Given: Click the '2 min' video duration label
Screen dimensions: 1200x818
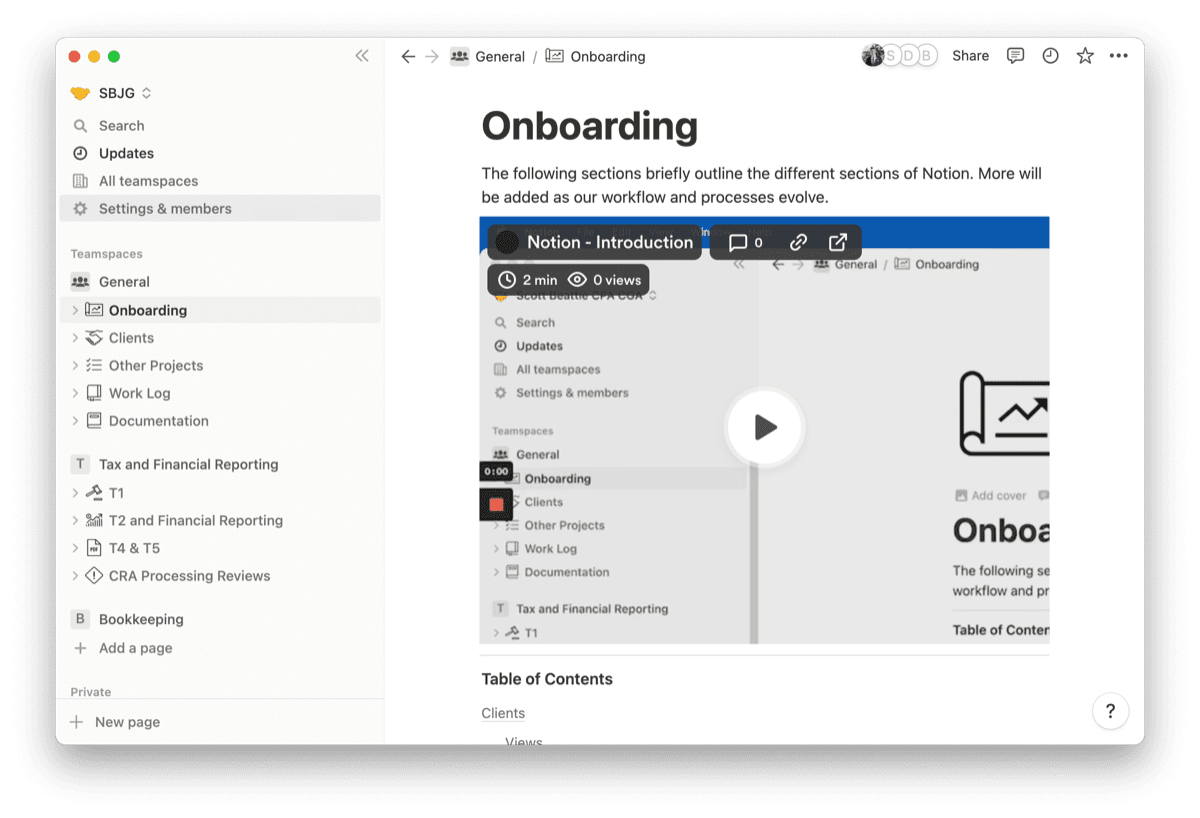Looking at the screenshot, I should pyautogui.click(x=527, y=280).
